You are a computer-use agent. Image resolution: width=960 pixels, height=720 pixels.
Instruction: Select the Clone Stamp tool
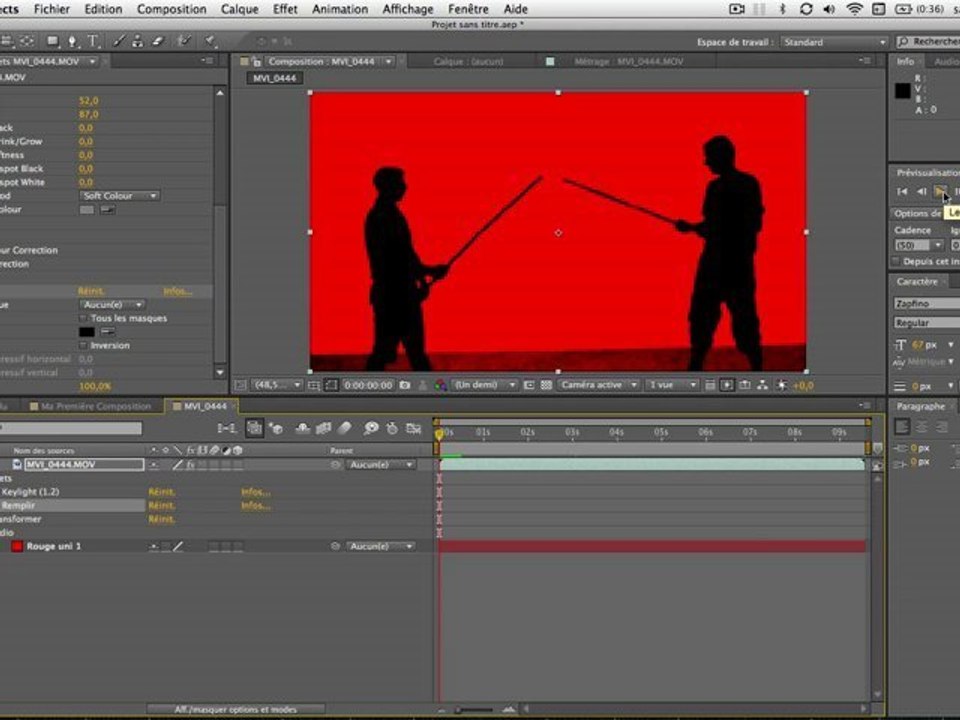click(138, 42)
